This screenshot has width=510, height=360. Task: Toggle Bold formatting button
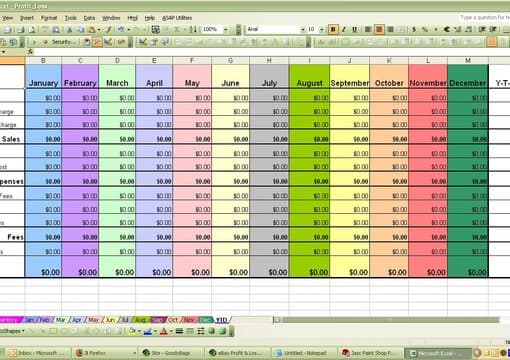click(x=333, y=30)
